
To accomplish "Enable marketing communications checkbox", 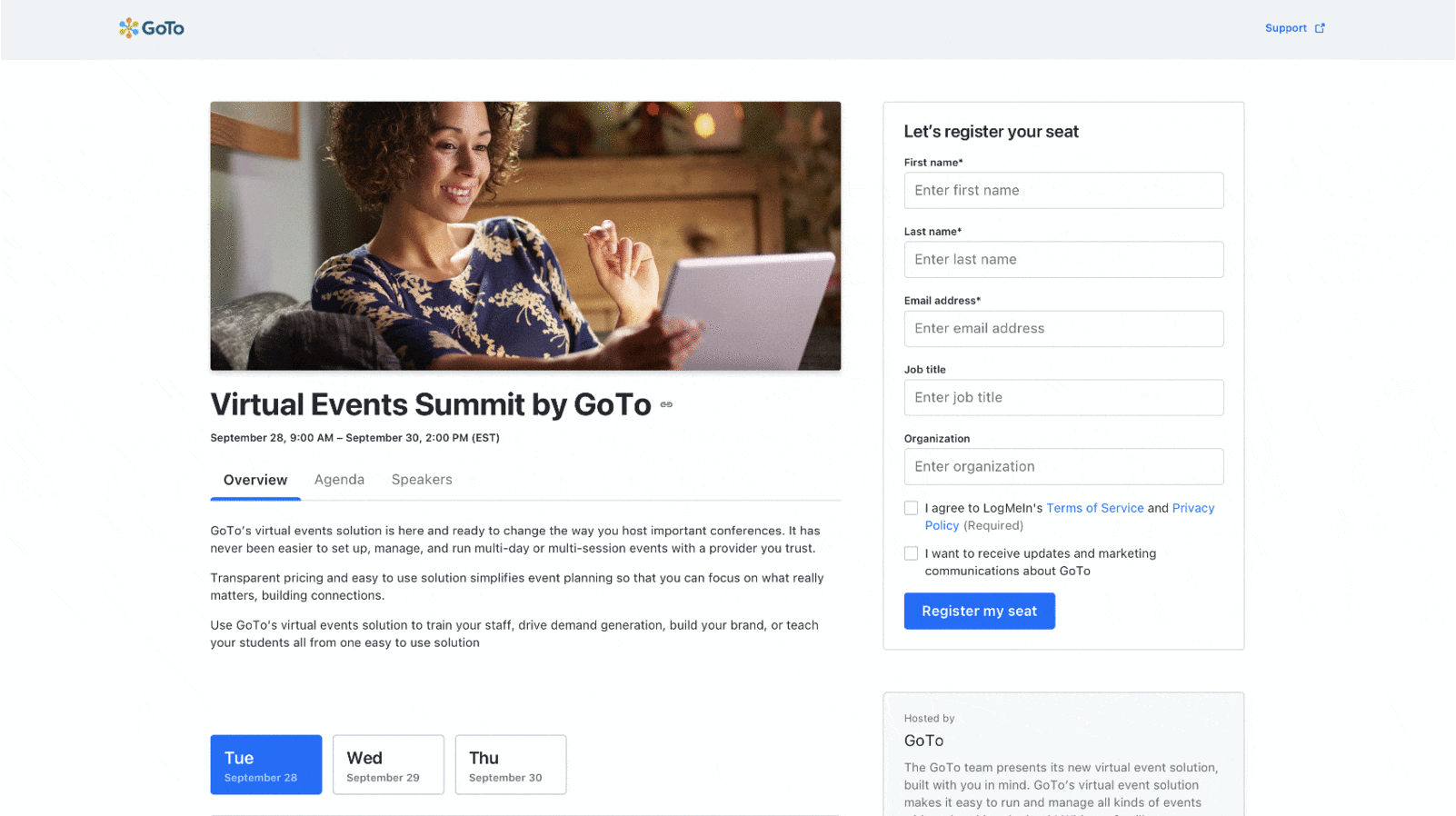I will pos(911,553).
